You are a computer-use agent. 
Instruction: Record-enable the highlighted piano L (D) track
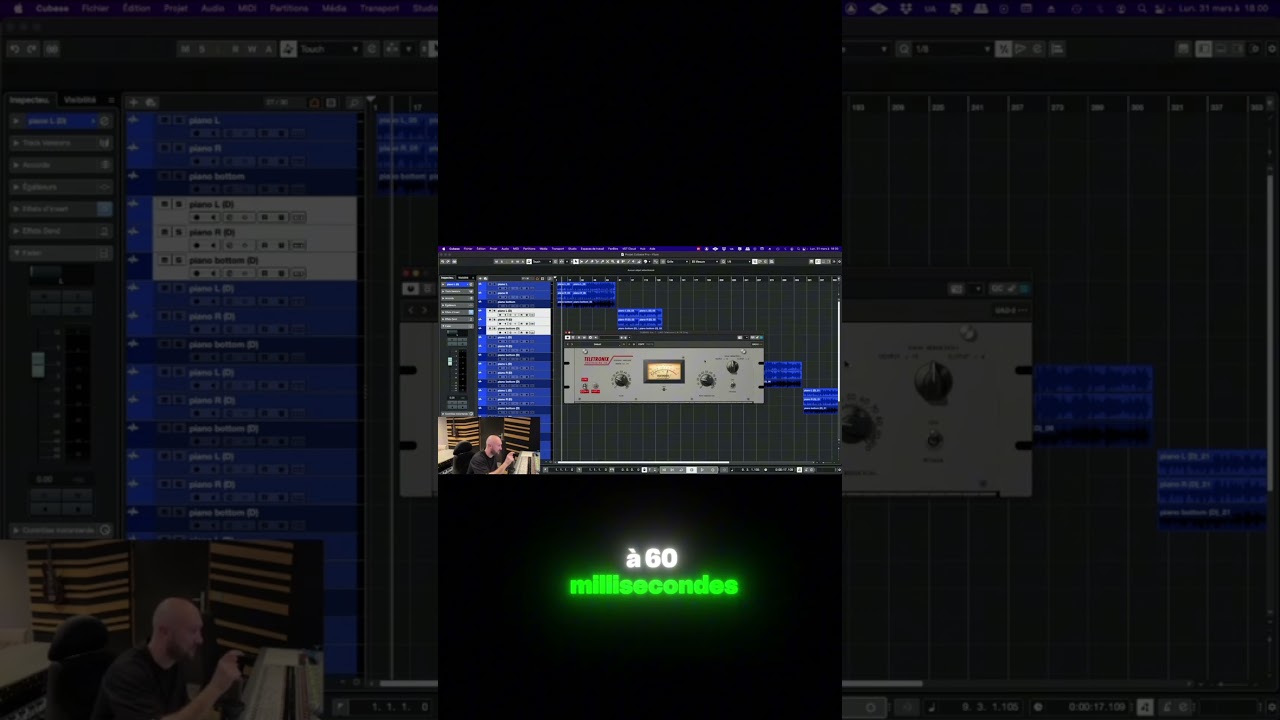(197, 217)
